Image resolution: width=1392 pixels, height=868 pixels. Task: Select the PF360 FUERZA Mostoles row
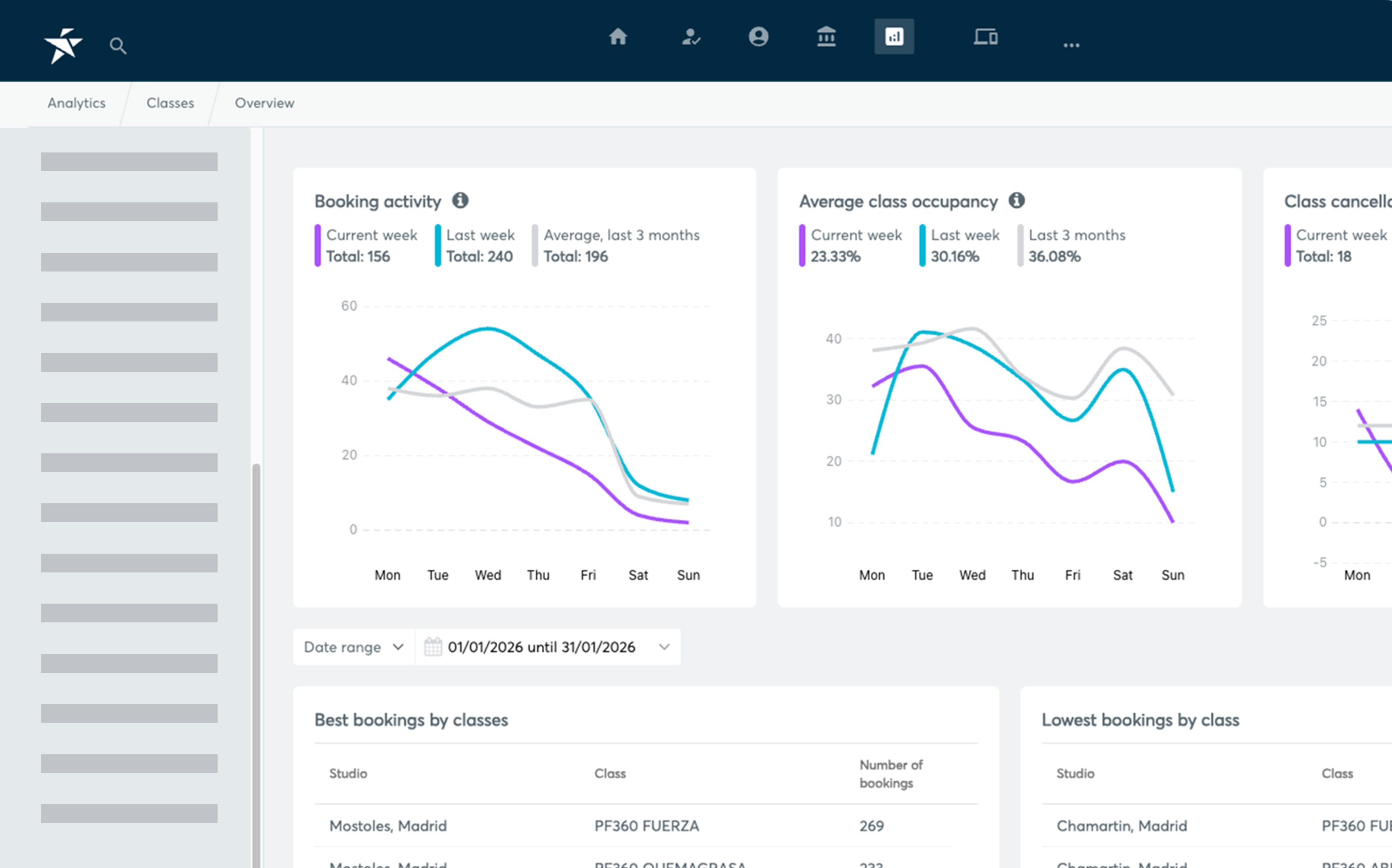(646, 826)
